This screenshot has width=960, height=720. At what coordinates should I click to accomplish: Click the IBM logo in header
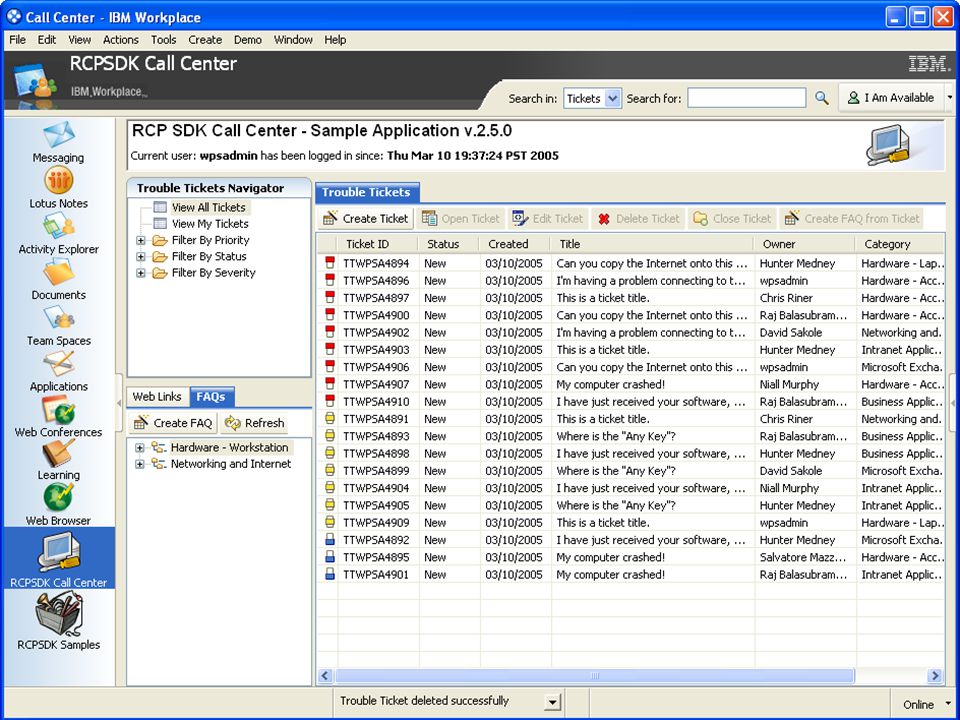(x=928, y=64)
